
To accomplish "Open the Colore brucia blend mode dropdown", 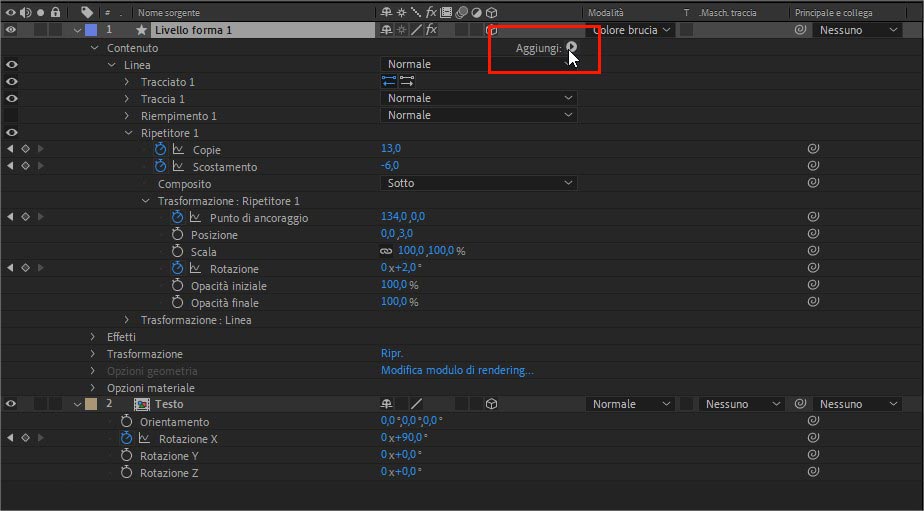I will (x=632, y=30).
